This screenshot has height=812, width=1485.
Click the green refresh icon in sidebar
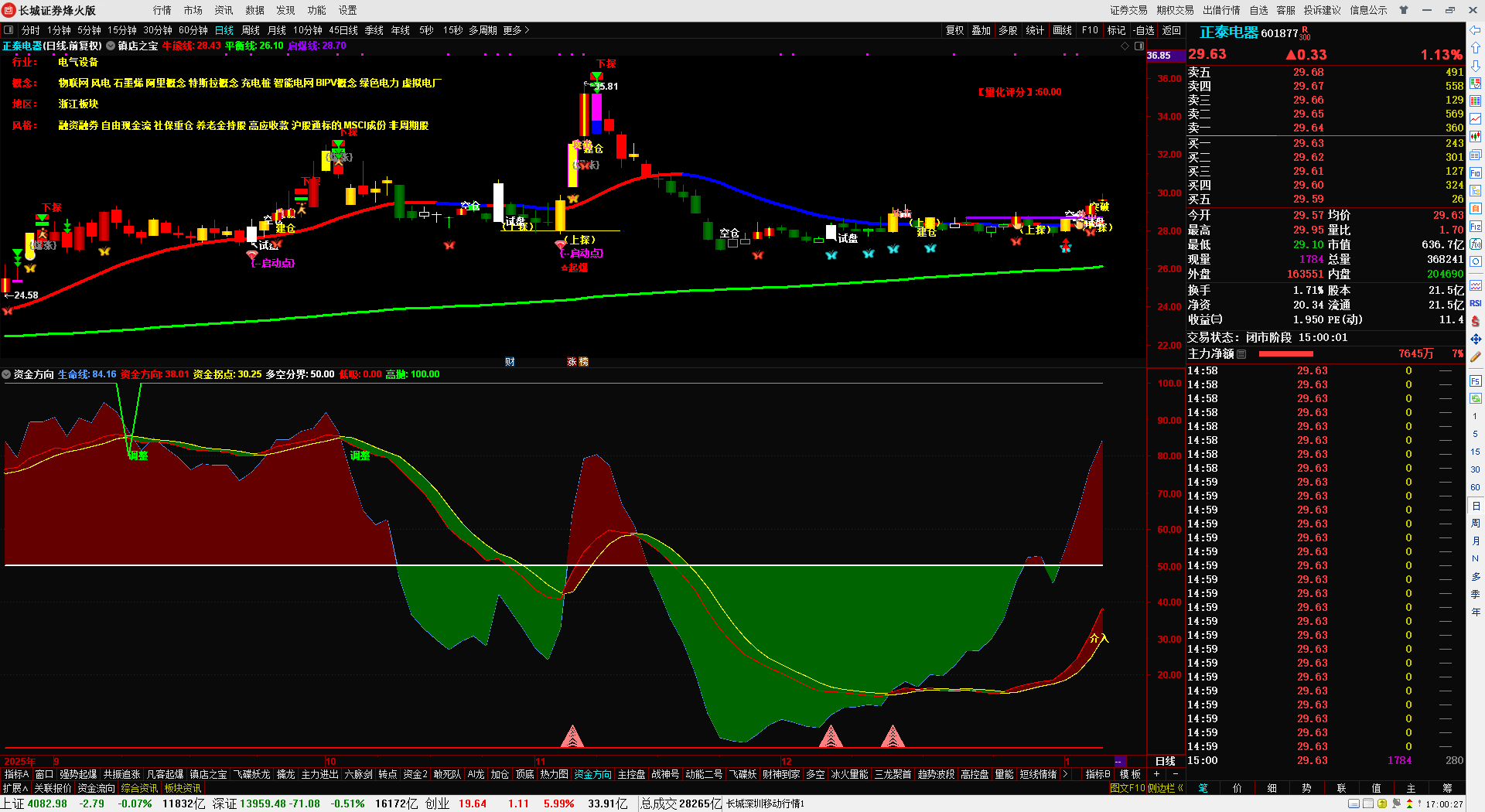(x=1476, y=398)
